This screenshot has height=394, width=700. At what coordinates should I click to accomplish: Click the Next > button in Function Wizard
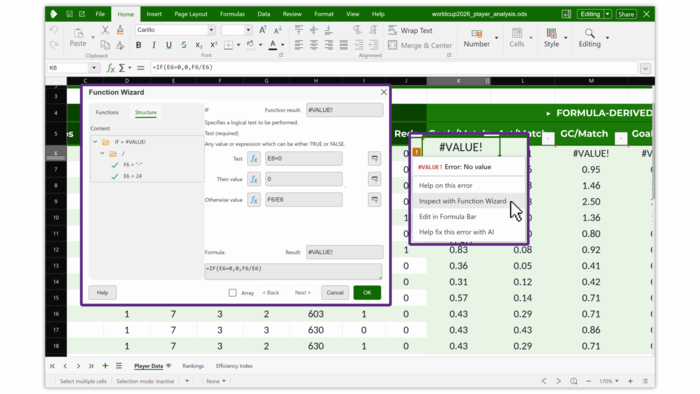pos(303,293)
